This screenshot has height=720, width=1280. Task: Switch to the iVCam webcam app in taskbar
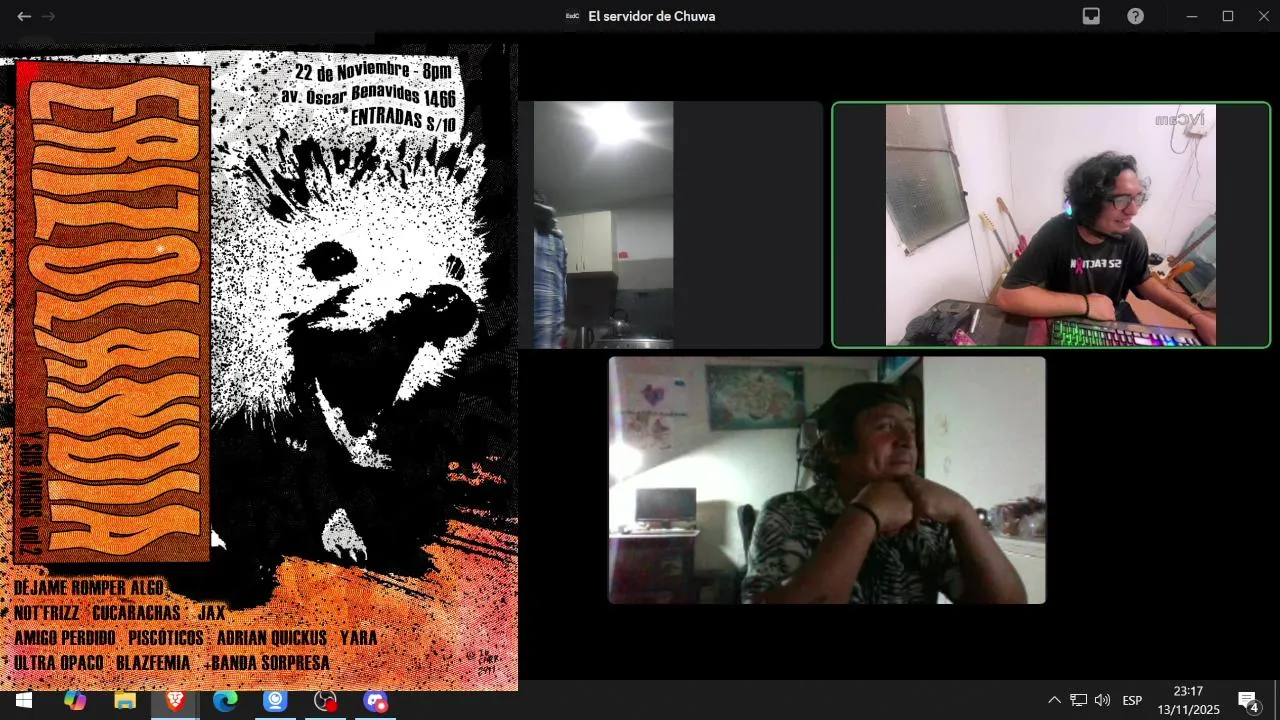(275, 701)
